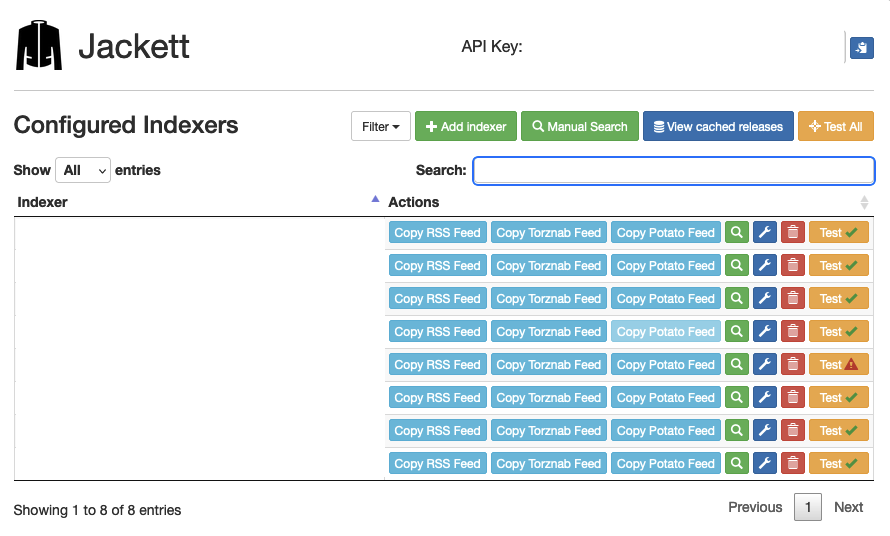Copy RSS Feed for the second indexer row
The height and width of the screenshot is (536, 890).
click(438, 265)
